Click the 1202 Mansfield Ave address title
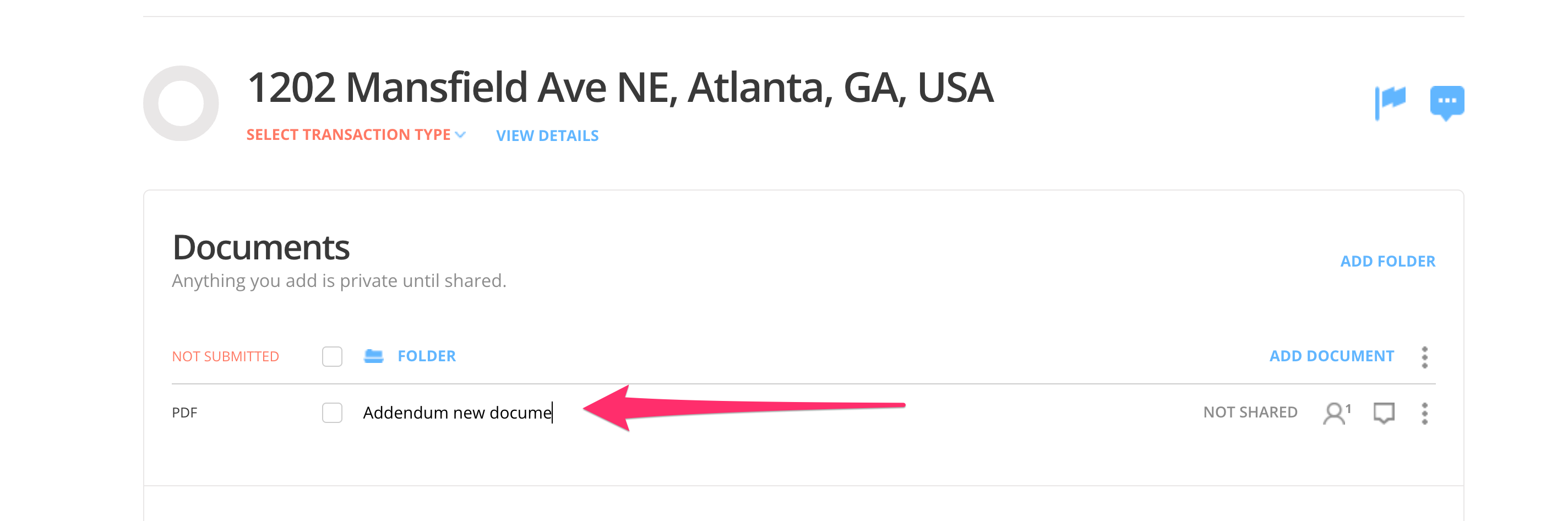 pos(620,88)
